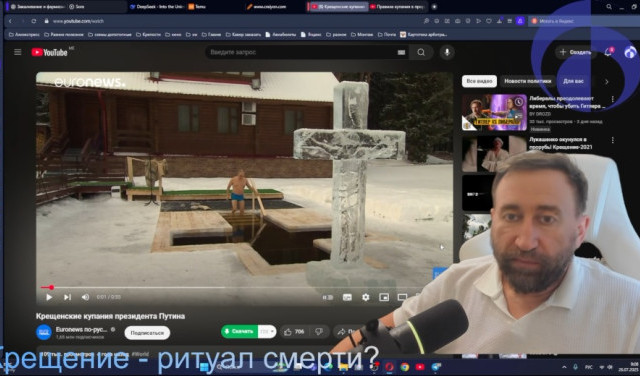Skip to the next video
This screenshot has width=640, height=376.
click(67, 297)
